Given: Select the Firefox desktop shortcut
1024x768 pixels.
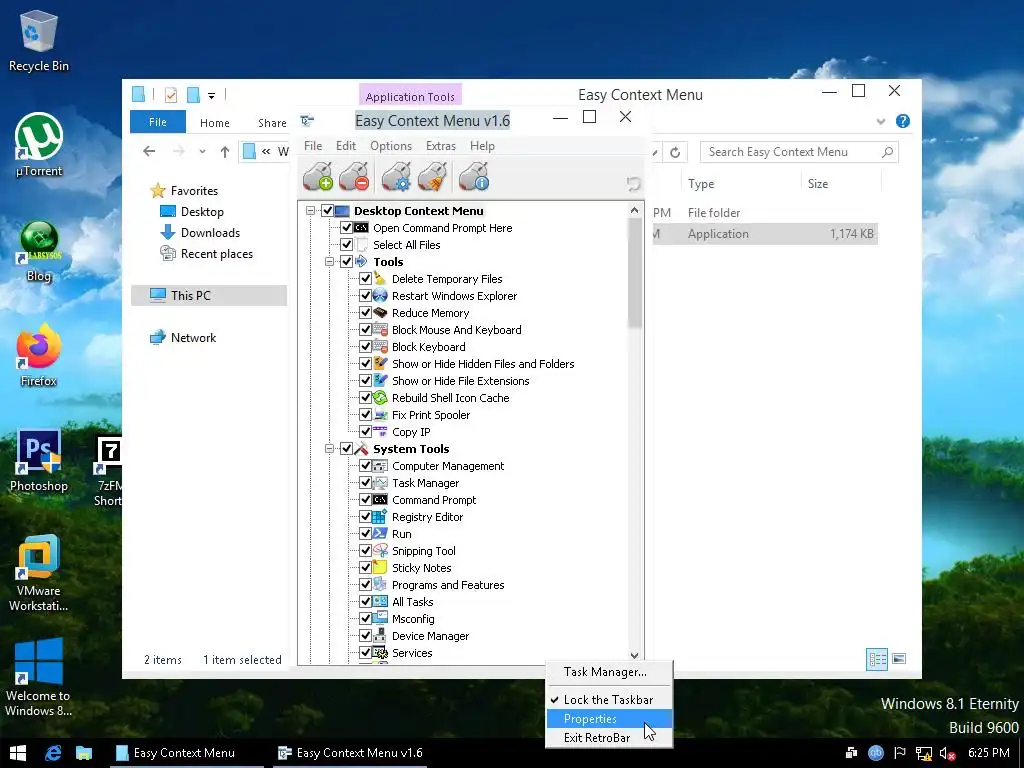Looking at the screenshot, I should pyautogui.click(x=39, y=355).
